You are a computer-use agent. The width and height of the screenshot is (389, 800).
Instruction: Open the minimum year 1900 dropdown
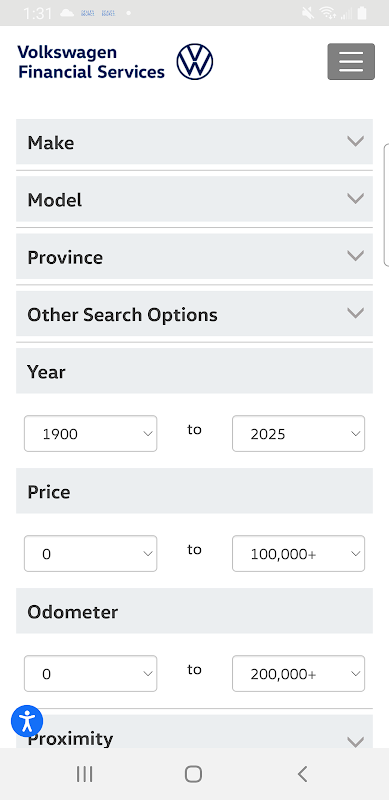[90, 434]
